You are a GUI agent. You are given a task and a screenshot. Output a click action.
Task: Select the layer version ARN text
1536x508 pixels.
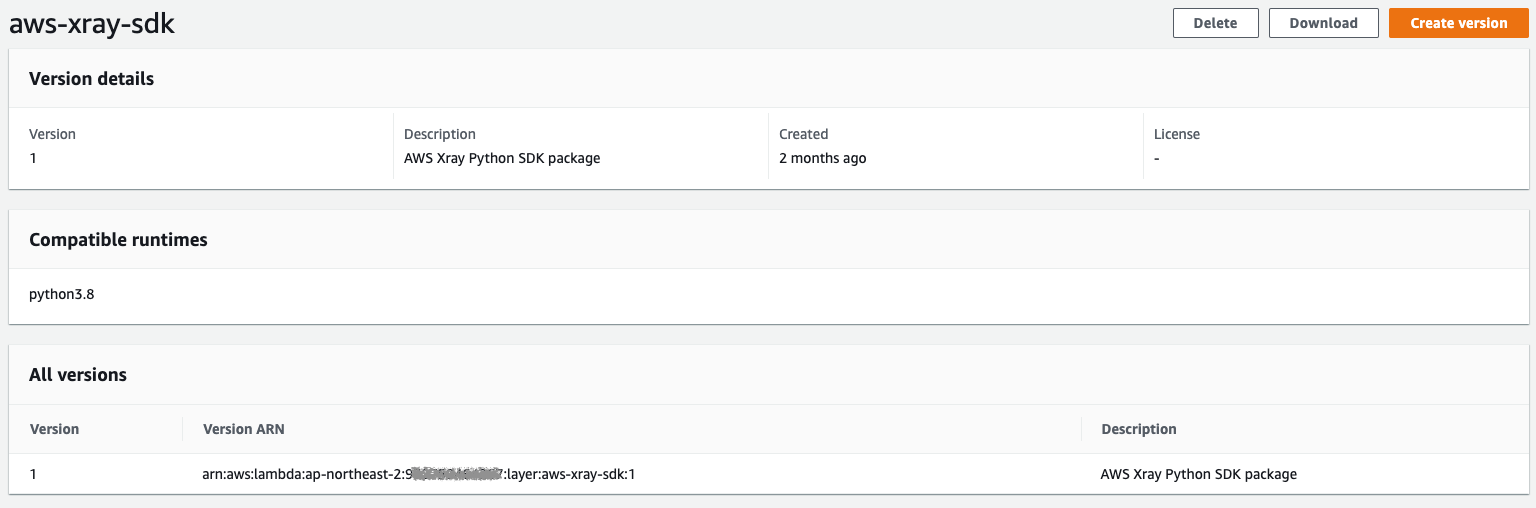pyautogui.click(x=419, y=474)
